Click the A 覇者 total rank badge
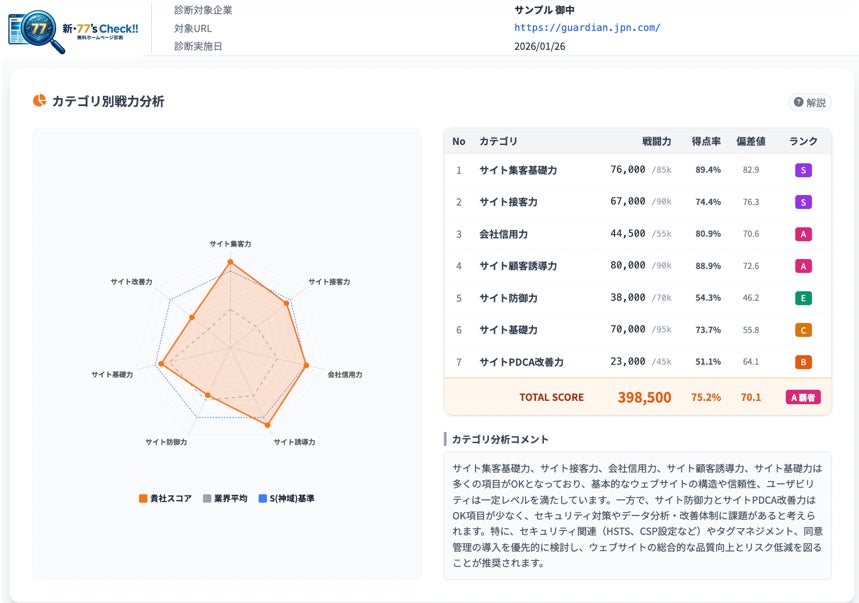This screenshot has width=859, height=603. [x=803, y=397]
